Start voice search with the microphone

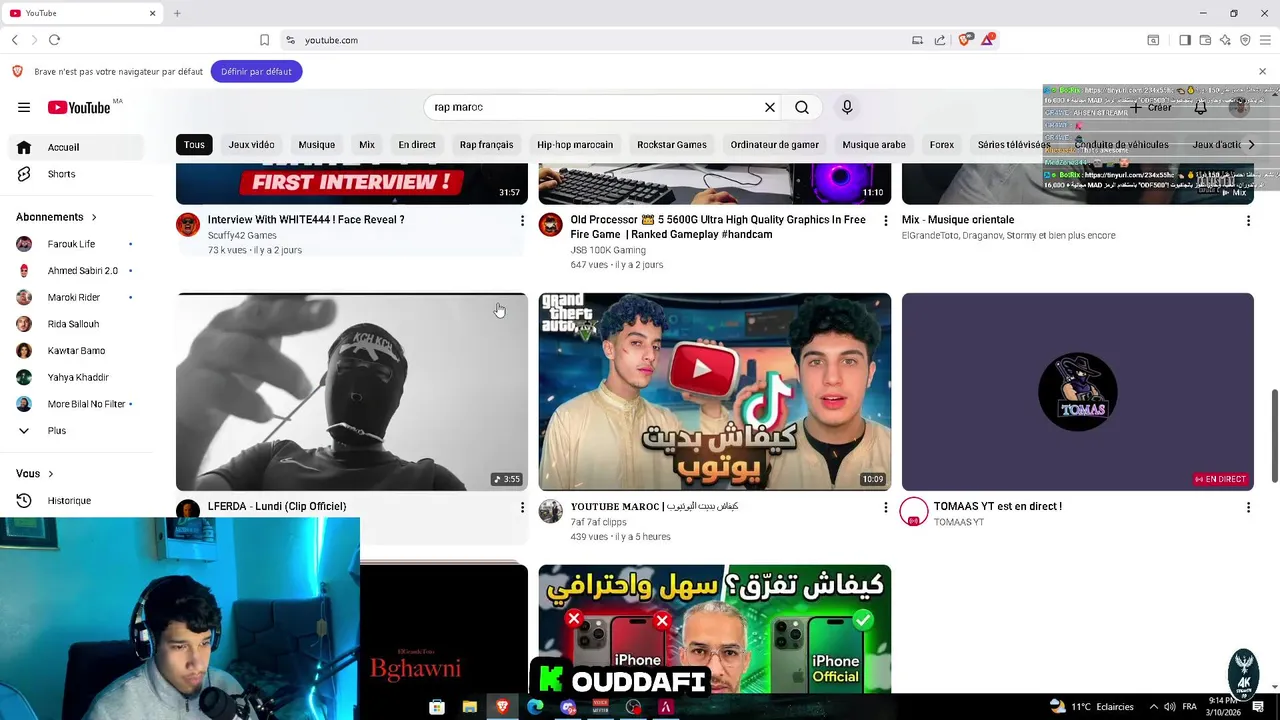tap(847, 107)
